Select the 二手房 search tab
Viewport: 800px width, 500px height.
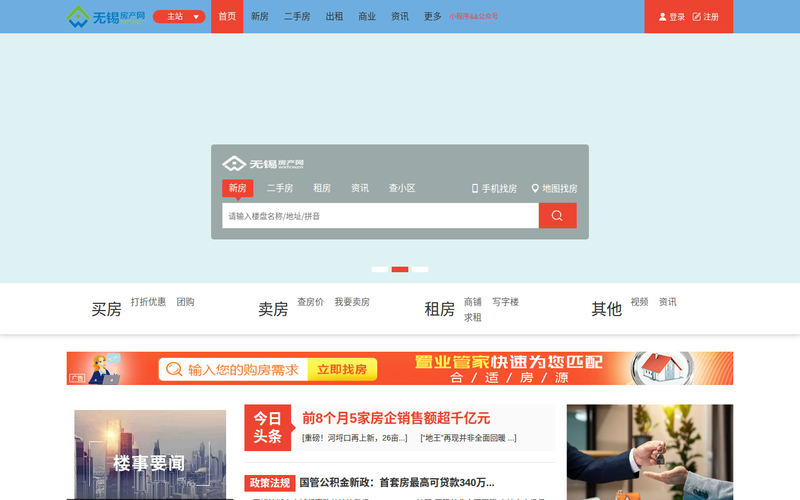coord(280,188)
